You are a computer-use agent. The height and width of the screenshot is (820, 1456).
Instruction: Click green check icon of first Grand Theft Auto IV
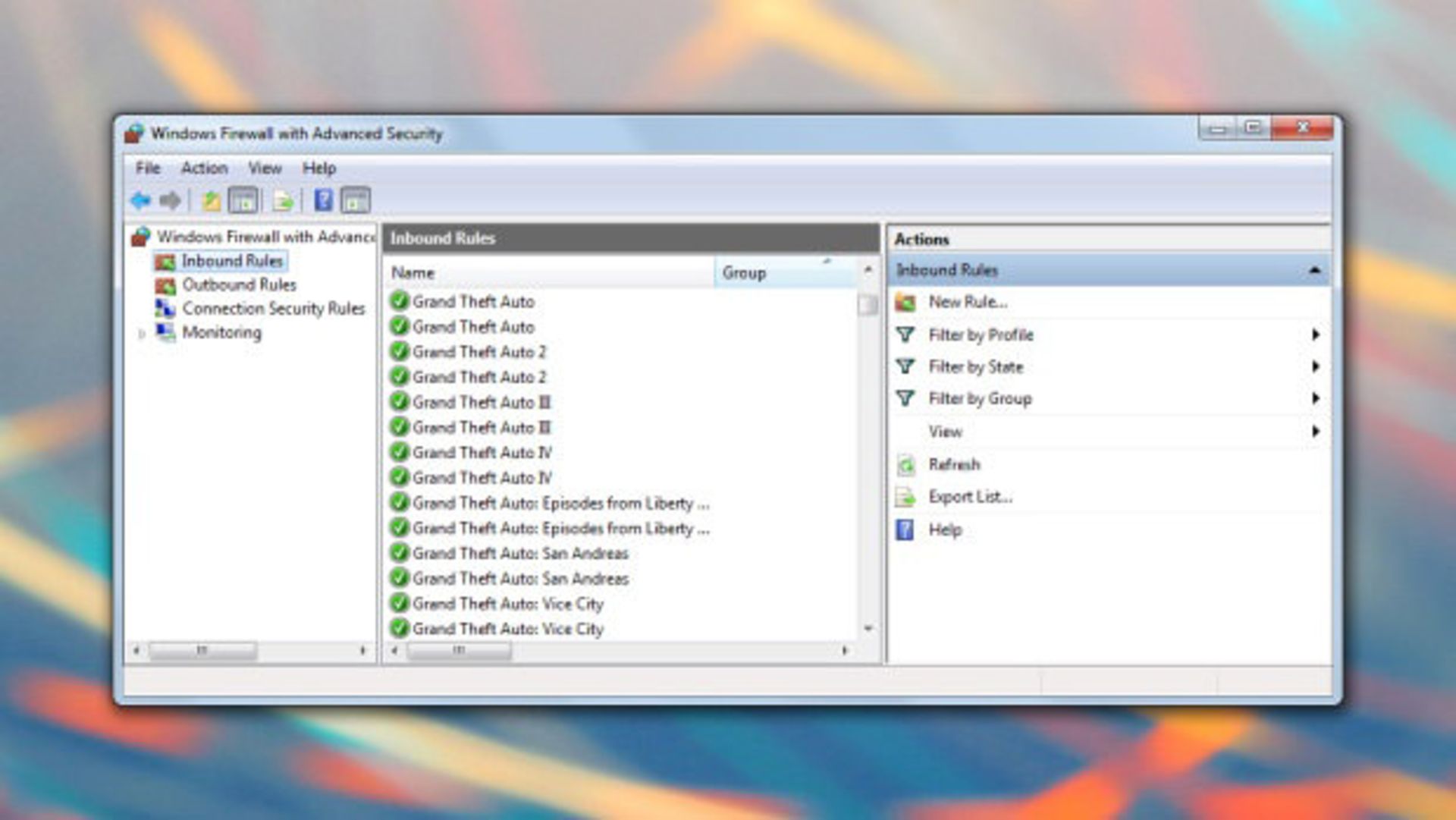click(400, 452)
